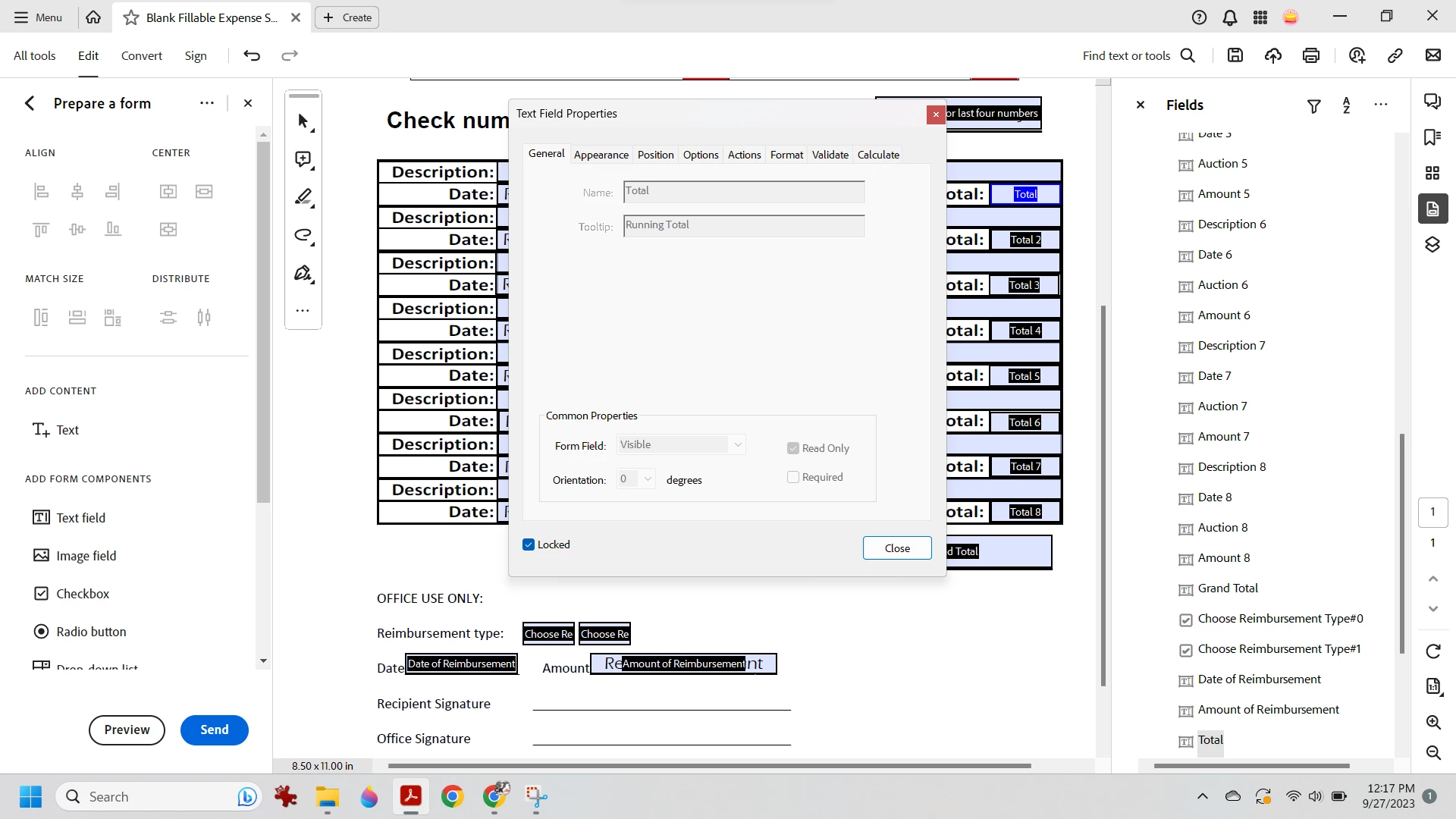
Task: Toggle the Read Only checkbox
Action: [793, 448]
